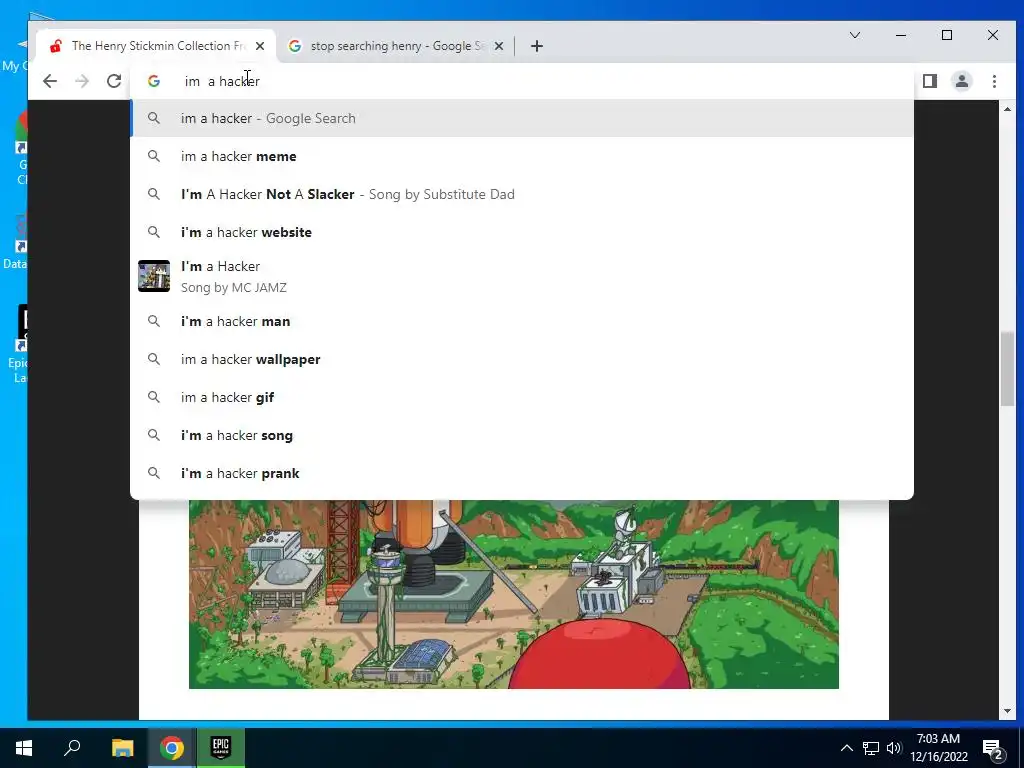This screenshot has height=768, width=1024.
Task: Open the notification center icon
Action: click(x=993, y=750)
